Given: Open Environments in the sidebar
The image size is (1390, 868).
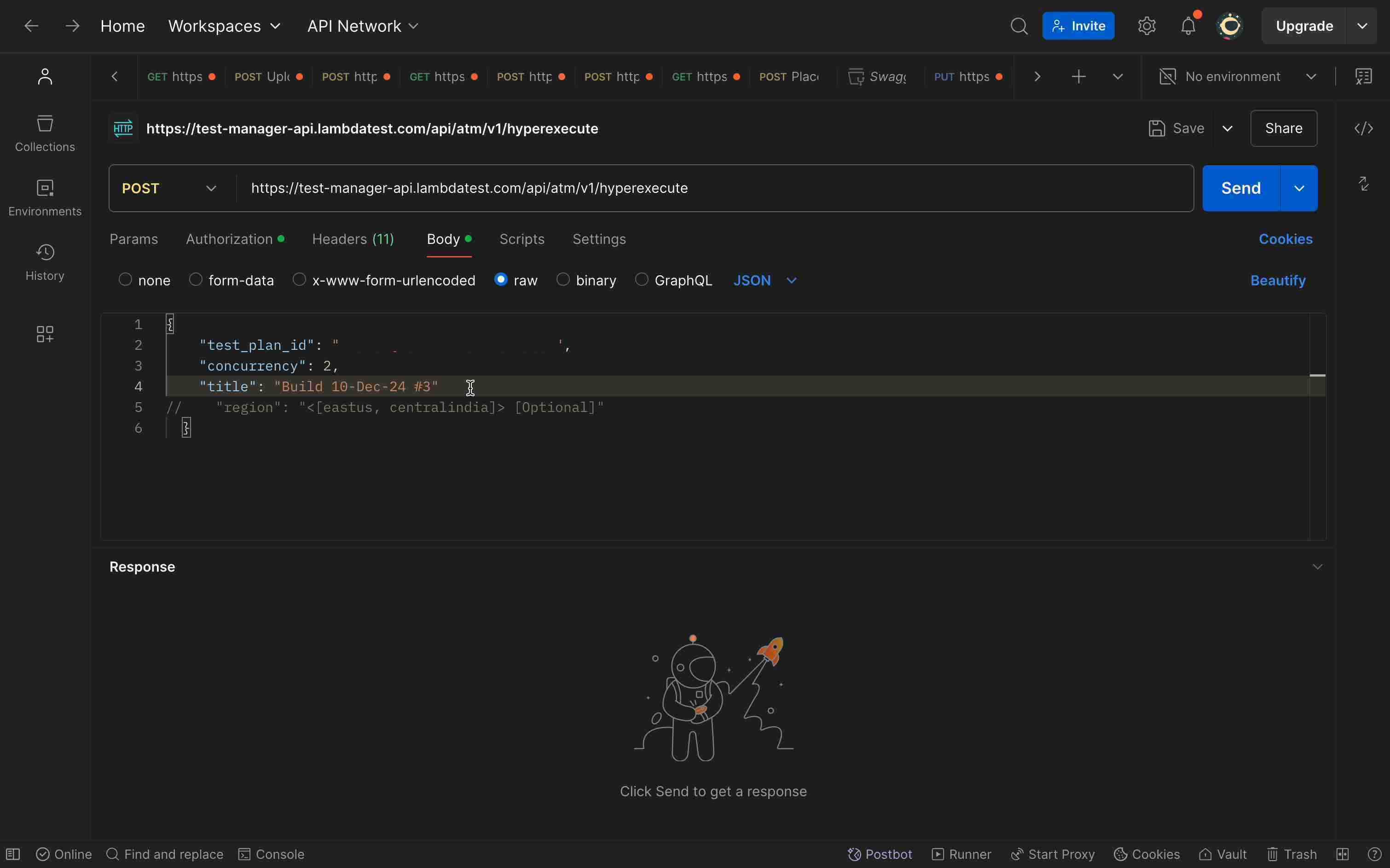Looking at the screenshot, I should [x=45, y=197].
